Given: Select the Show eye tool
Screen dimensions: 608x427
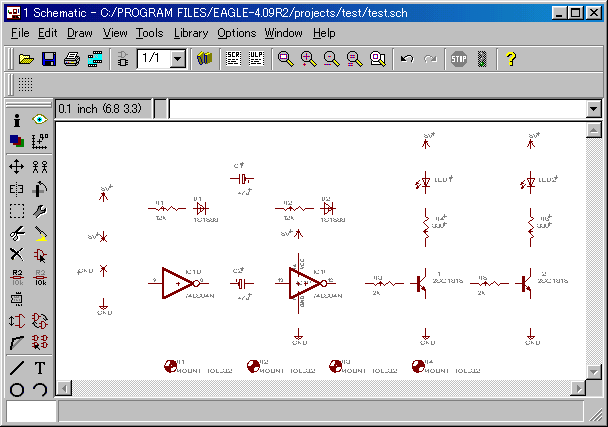Looking at the screenshot, I should click(x=40, y=119).
